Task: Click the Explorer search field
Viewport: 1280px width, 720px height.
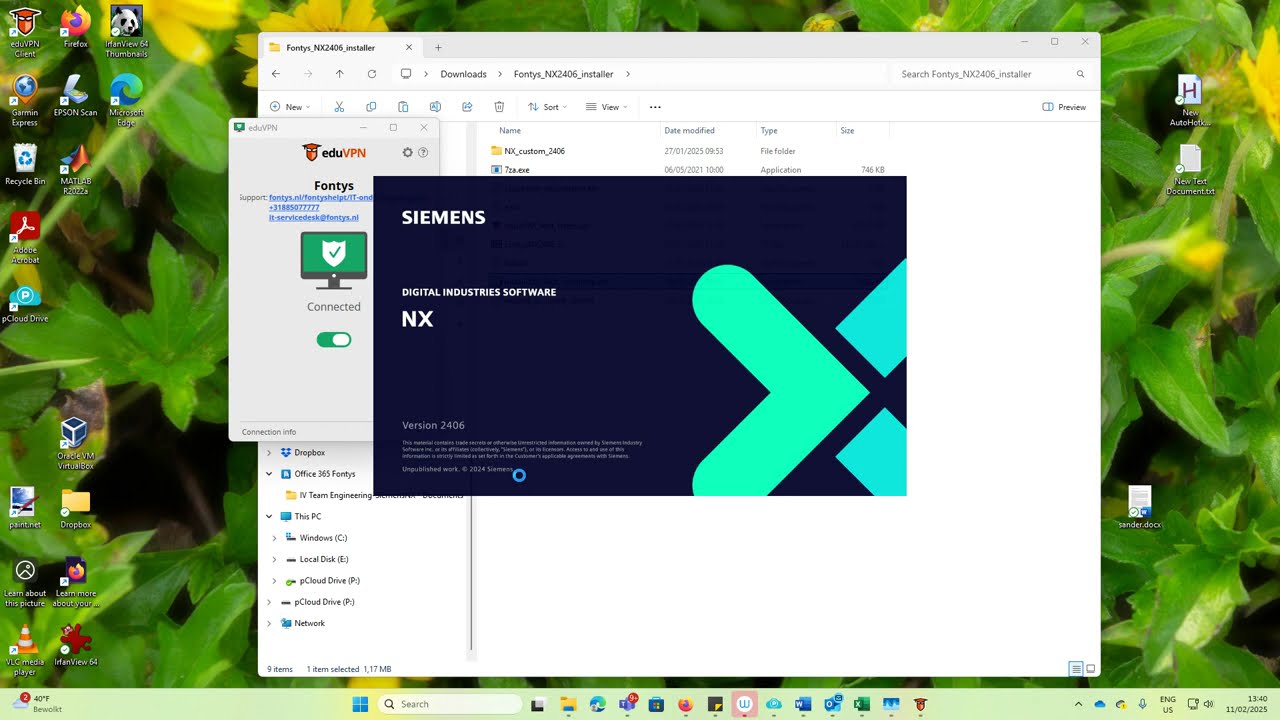Action: pyautogui.click(x=990, y=74)
